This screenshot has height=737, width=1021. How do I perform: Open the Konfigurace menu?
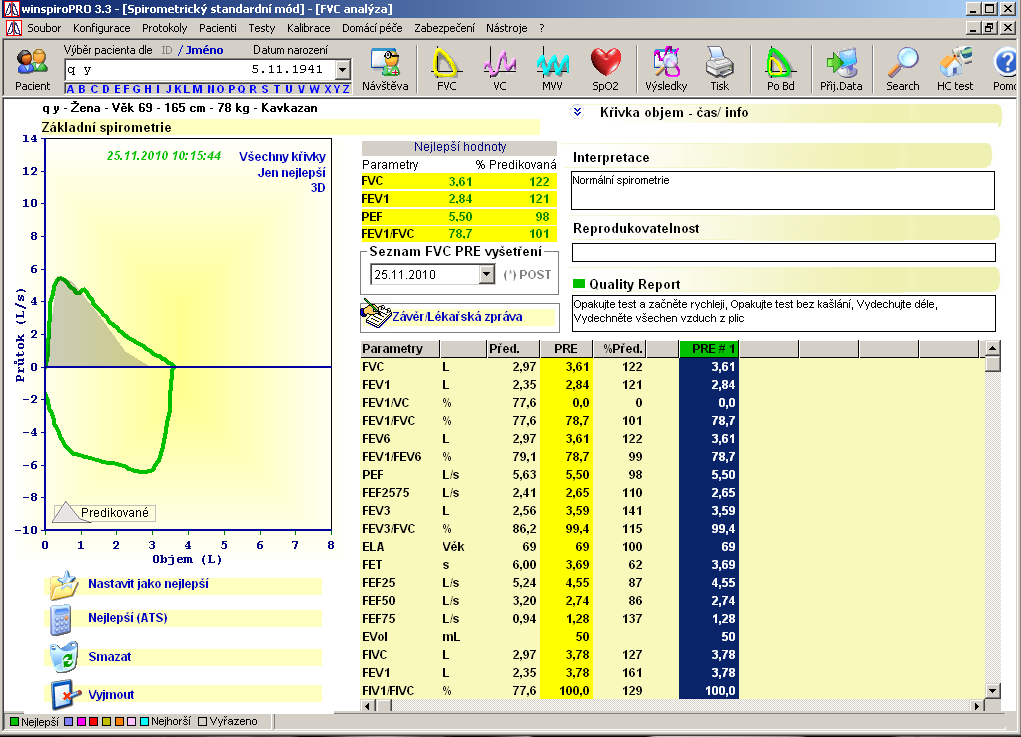coord(102,28)
